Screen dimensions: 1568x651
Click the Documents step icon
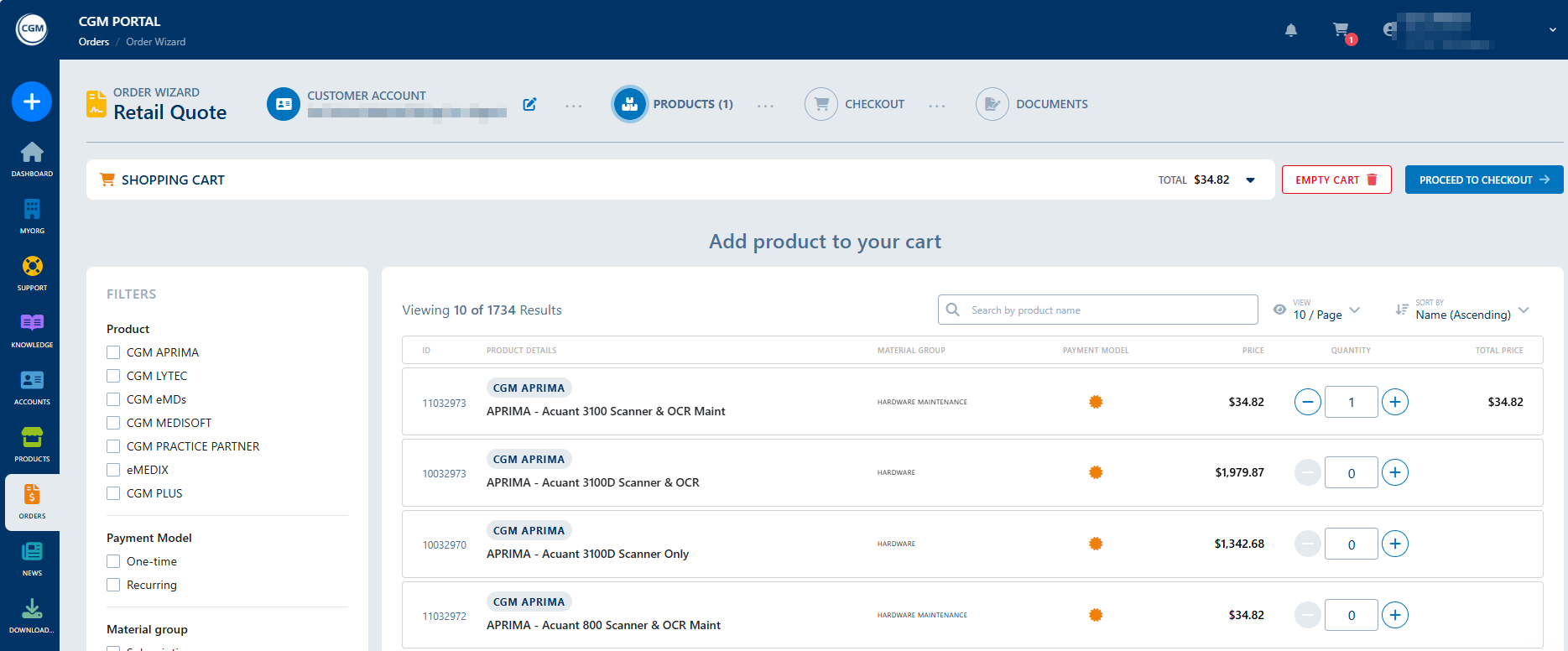pos(992,104)
